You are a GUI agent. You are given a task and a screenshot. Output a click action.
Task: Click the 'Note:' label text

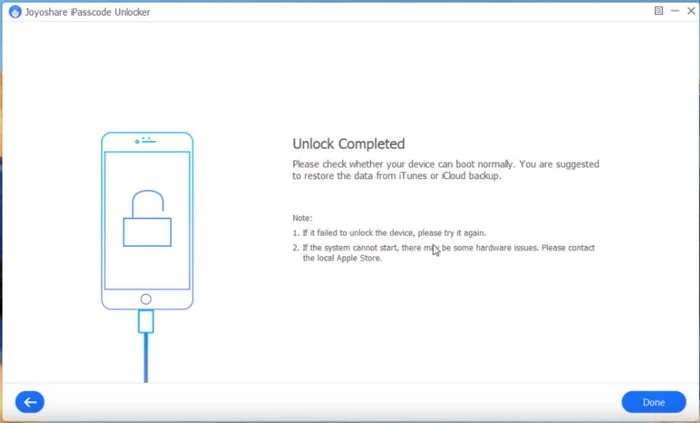(x=302, y=218)
